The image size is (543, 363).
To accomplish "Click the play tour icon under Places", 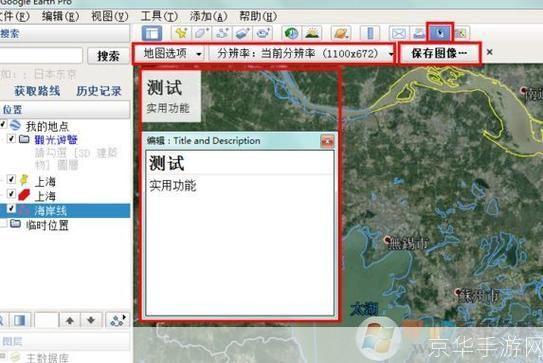I will [117, 320].
